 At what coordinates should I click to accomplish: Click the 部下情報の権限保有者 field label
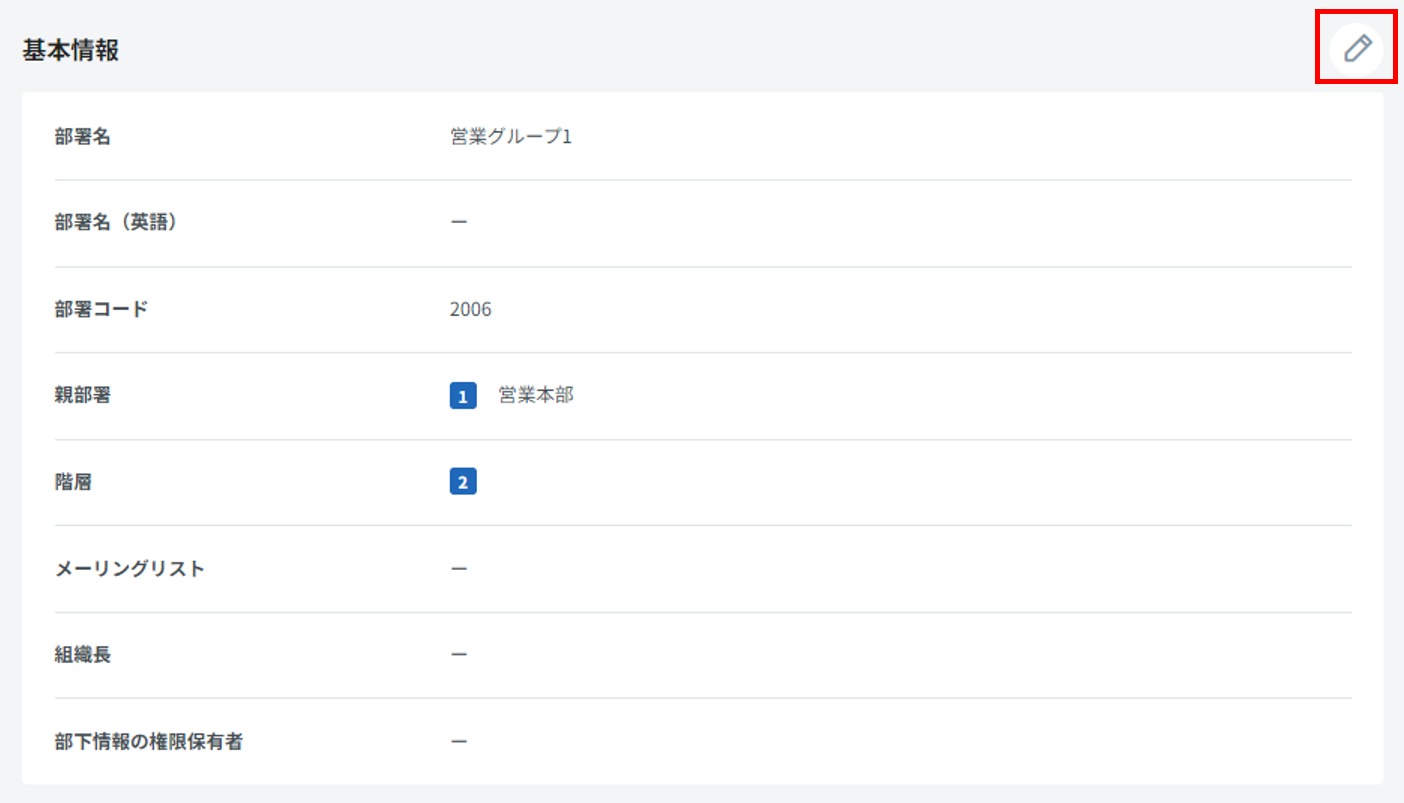tap(148, 742)
